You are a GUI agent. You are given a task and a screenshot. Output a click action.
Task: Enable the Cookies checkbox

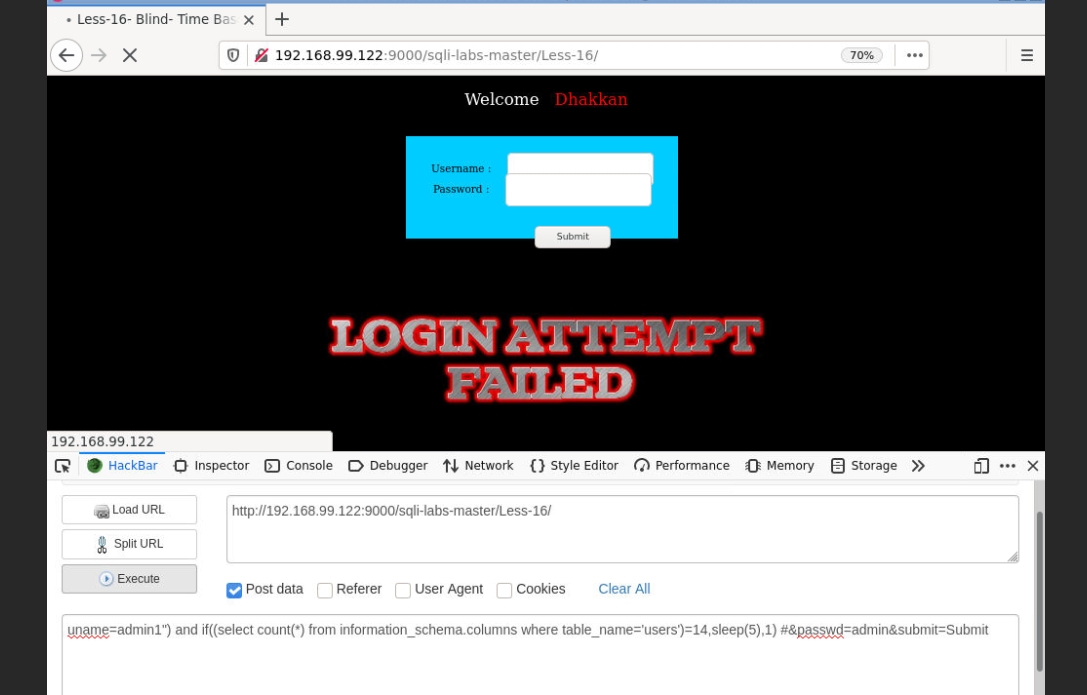(x=505, y=590)
